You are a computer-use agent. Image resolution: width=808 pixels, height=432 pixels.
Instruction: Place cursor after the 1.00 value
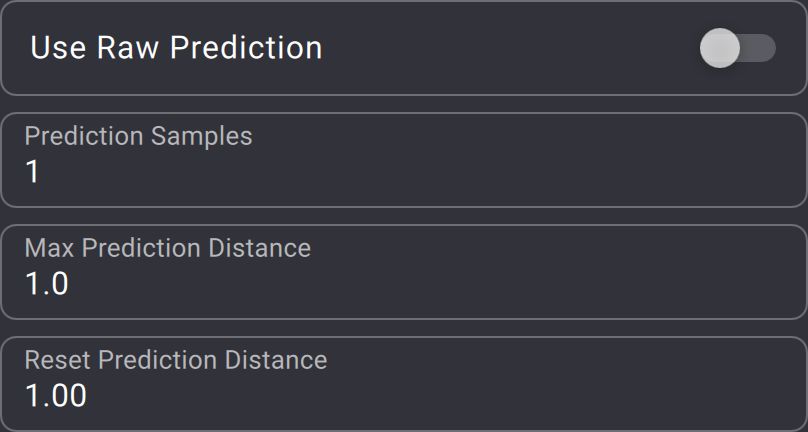pyautogui.click(x=89, y=396)
